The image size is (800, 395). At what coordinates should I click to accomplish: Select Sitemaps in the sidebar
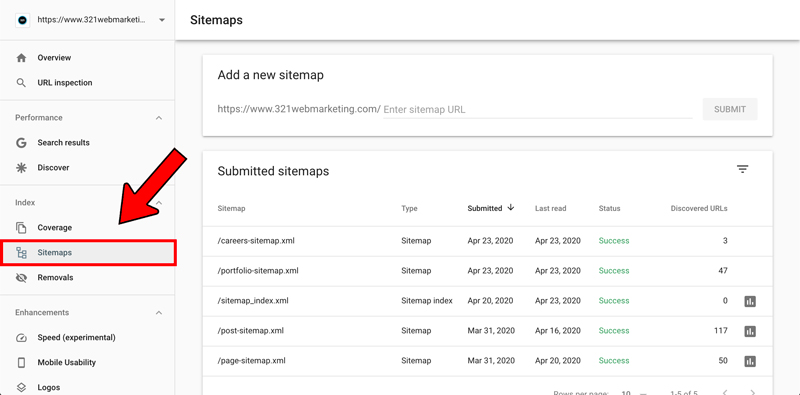89,253
